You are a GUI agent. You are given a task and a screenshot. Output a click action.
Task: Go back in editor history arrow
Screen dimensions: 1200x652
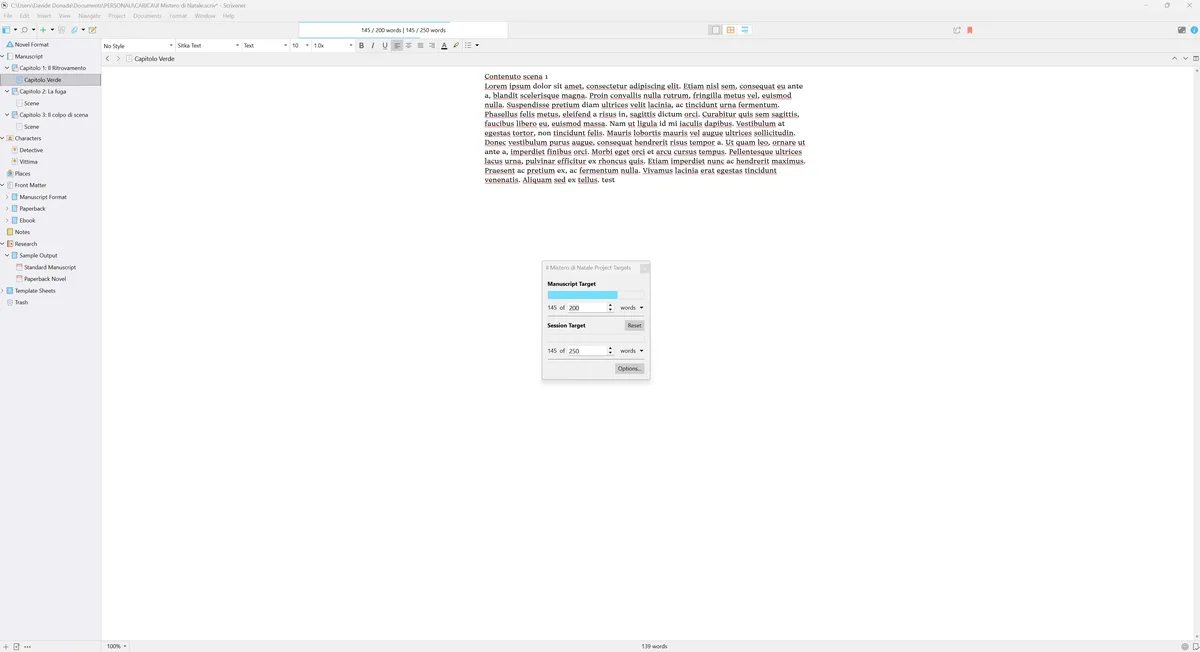click(x=108, y=59)
